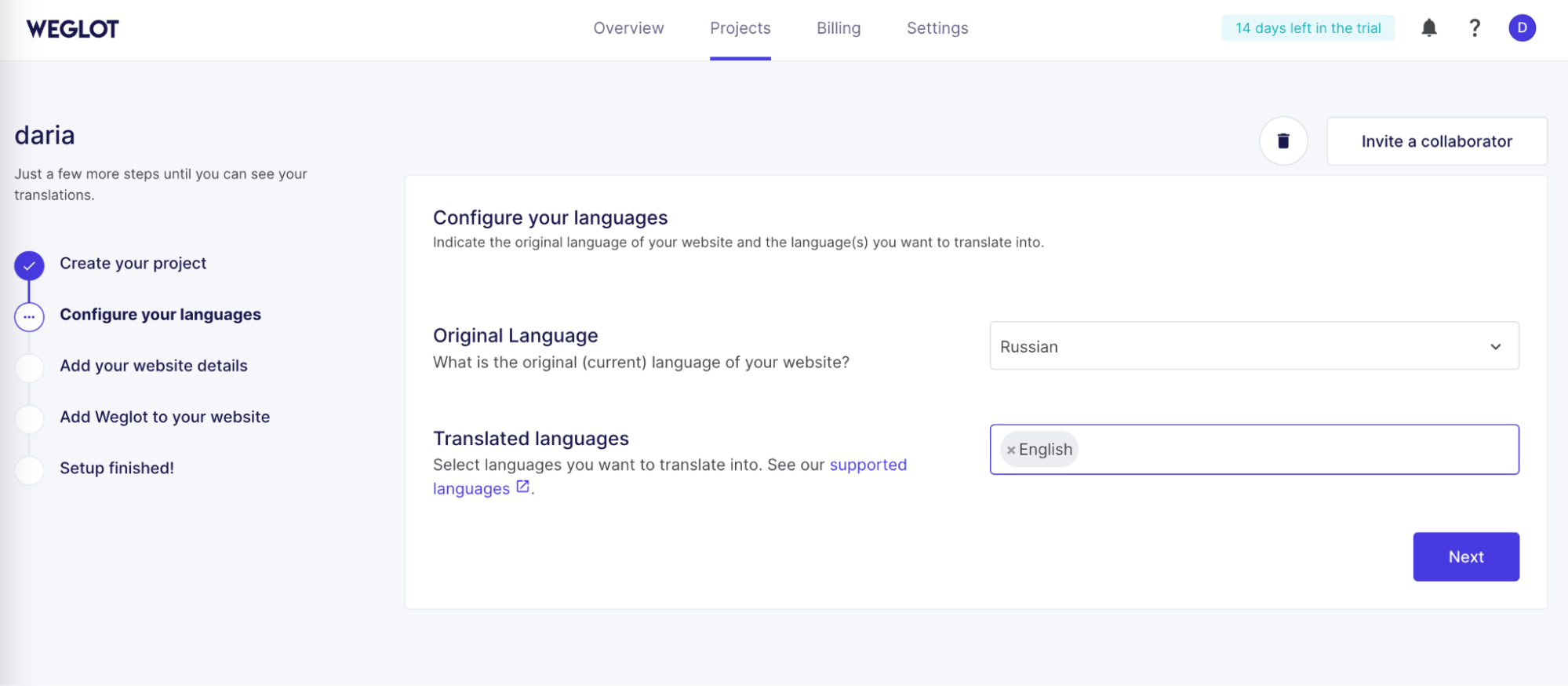This screenshot has width=1568, height=686.
Task: Click the Weglot logo
Action: point(72,29)
